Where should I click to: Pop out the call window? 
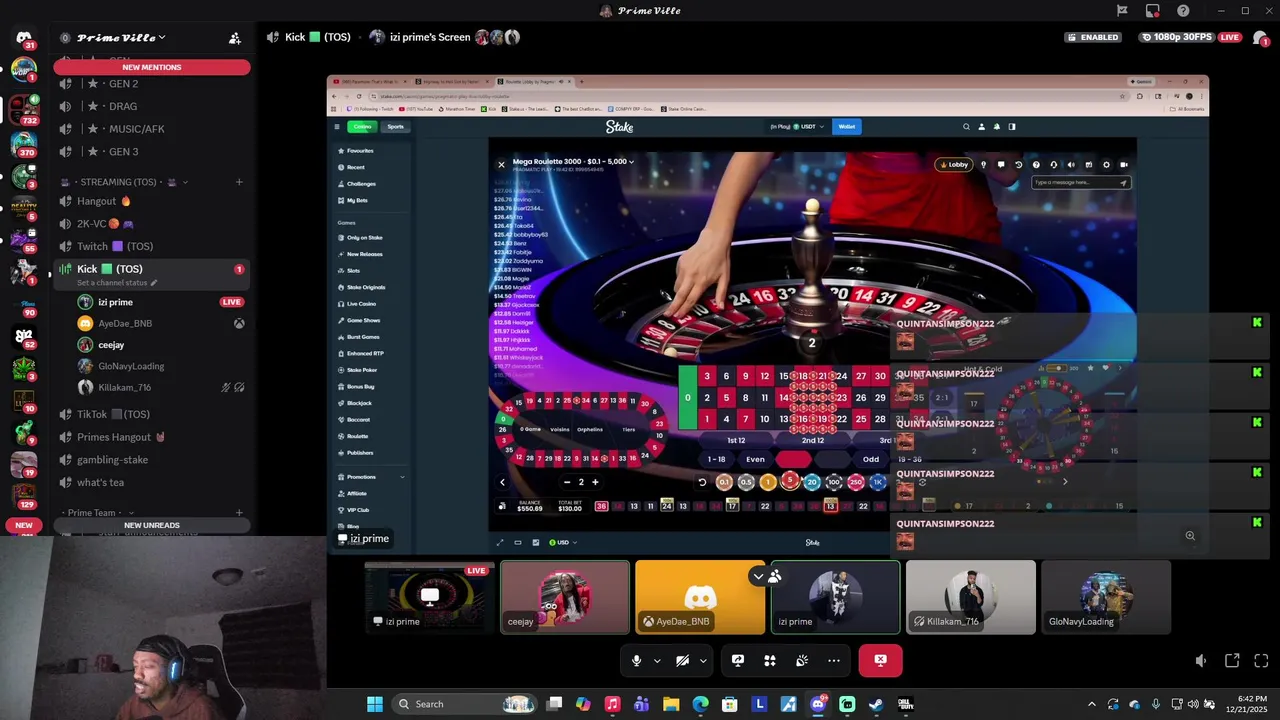(1232, 661)
